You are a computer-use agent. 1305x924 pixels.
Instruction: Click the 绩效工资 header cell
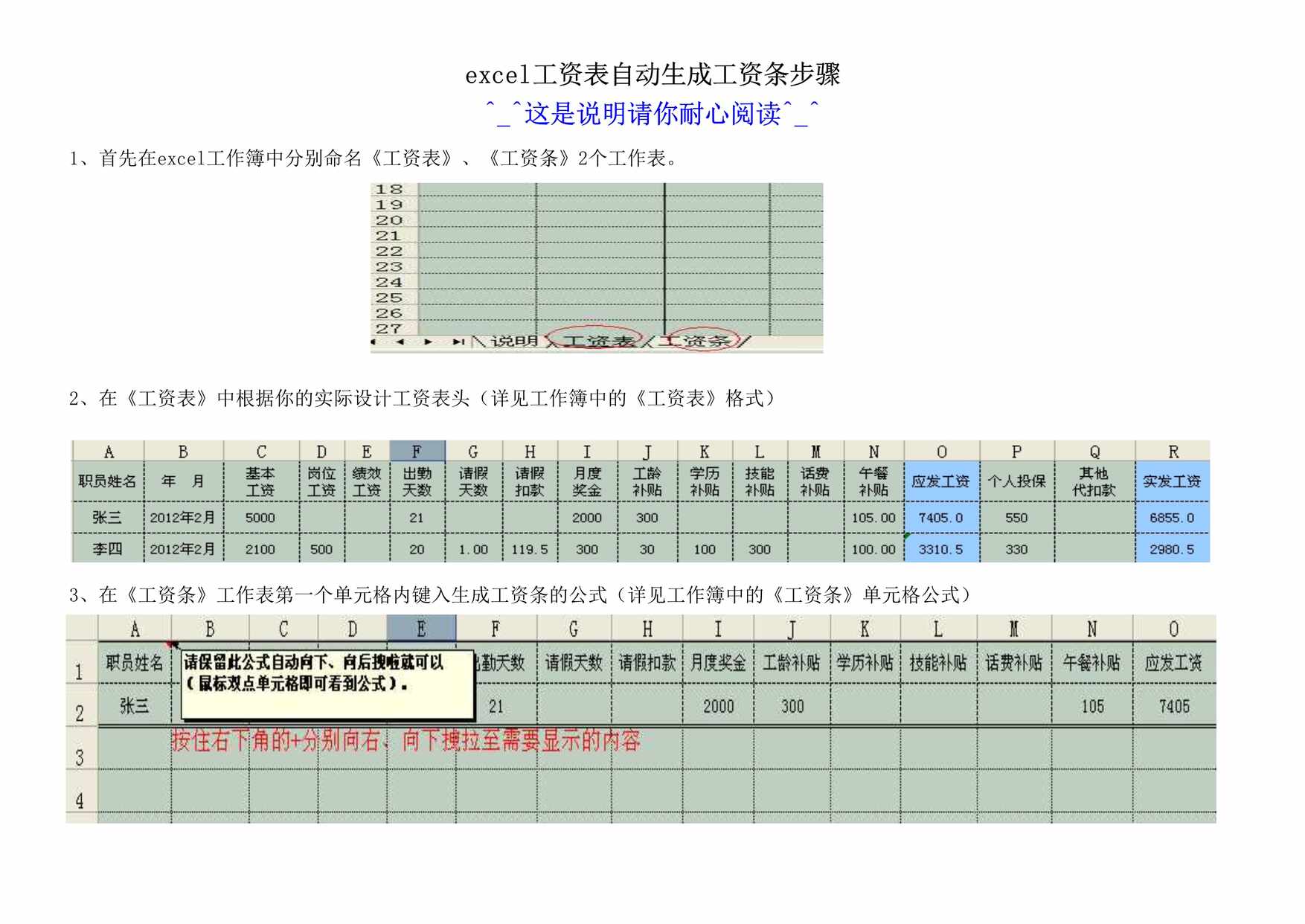click(x=367, y=481)
